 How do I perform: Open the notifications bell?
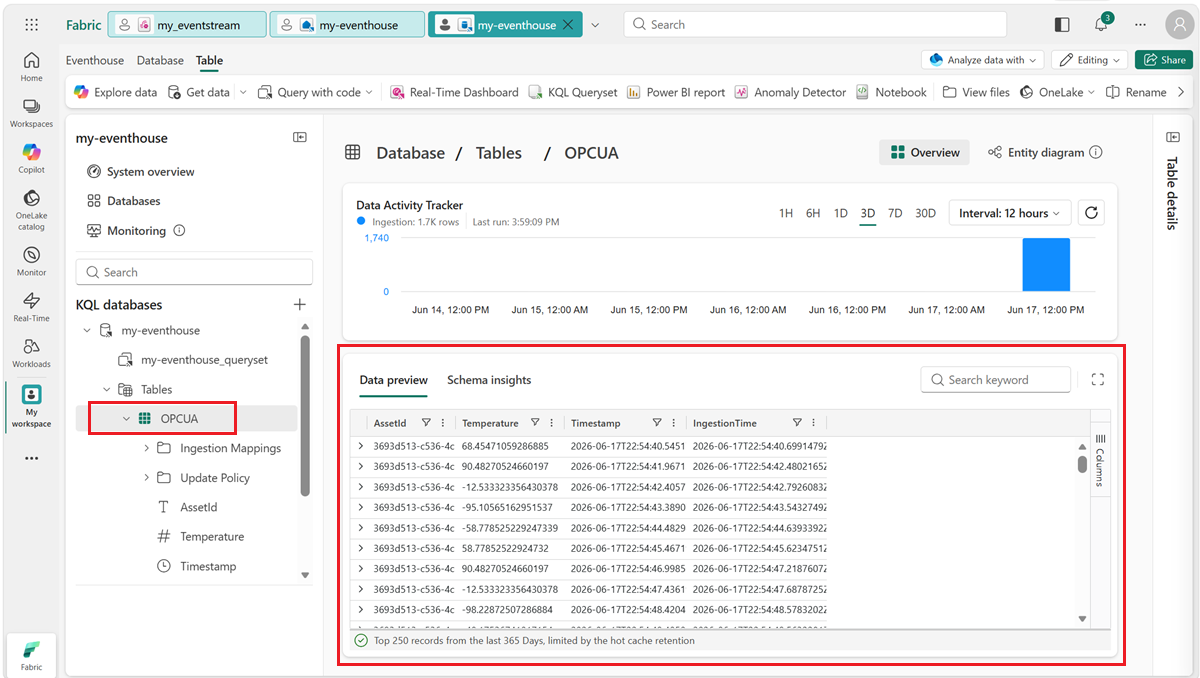coord(1100,25)
